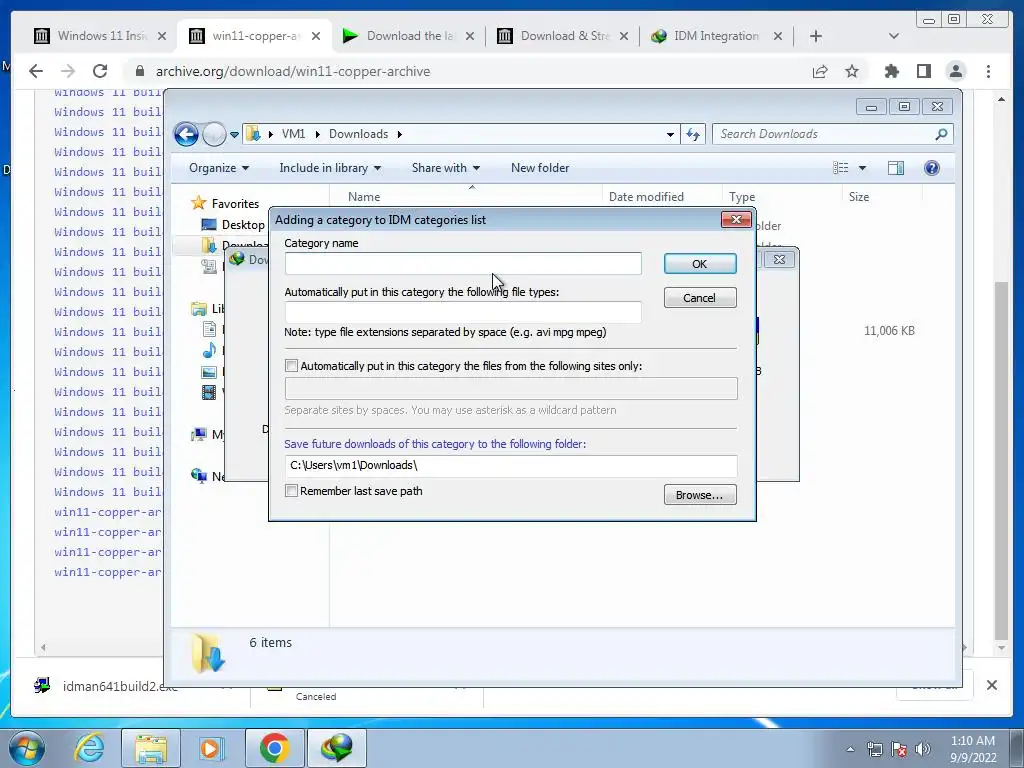The width and height of the screenshot is (1024, 768).
Task: Toggle the Remember last save path checkbox
Action: point(291,490)
